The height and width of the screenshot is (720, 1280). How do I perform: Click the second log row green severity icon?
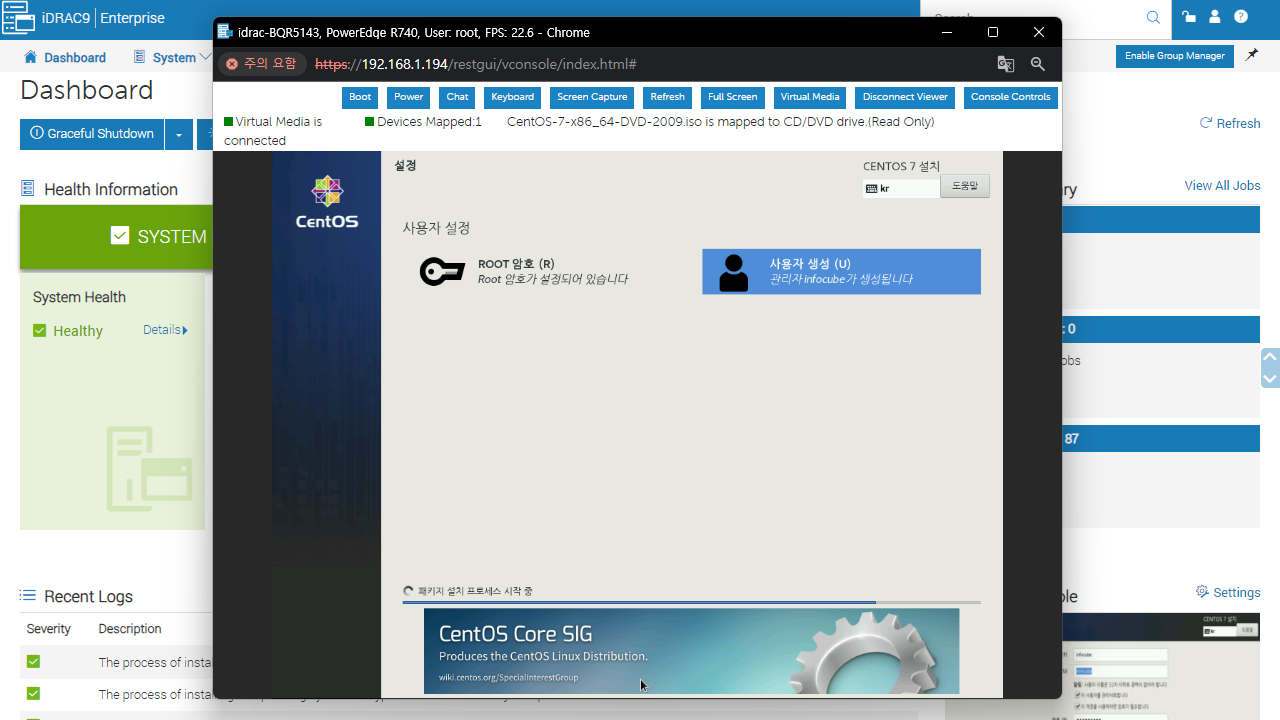(x=33, y=693)
